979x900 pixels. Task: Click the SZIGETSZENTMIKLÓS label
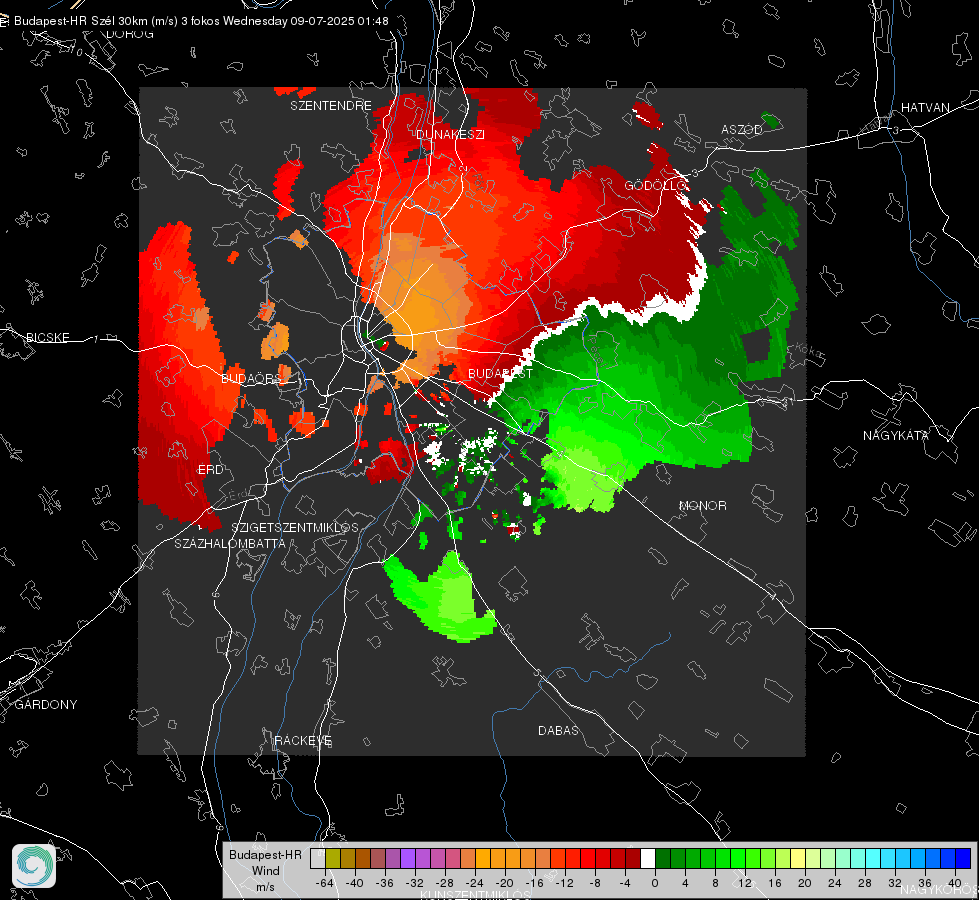(295, 527)
